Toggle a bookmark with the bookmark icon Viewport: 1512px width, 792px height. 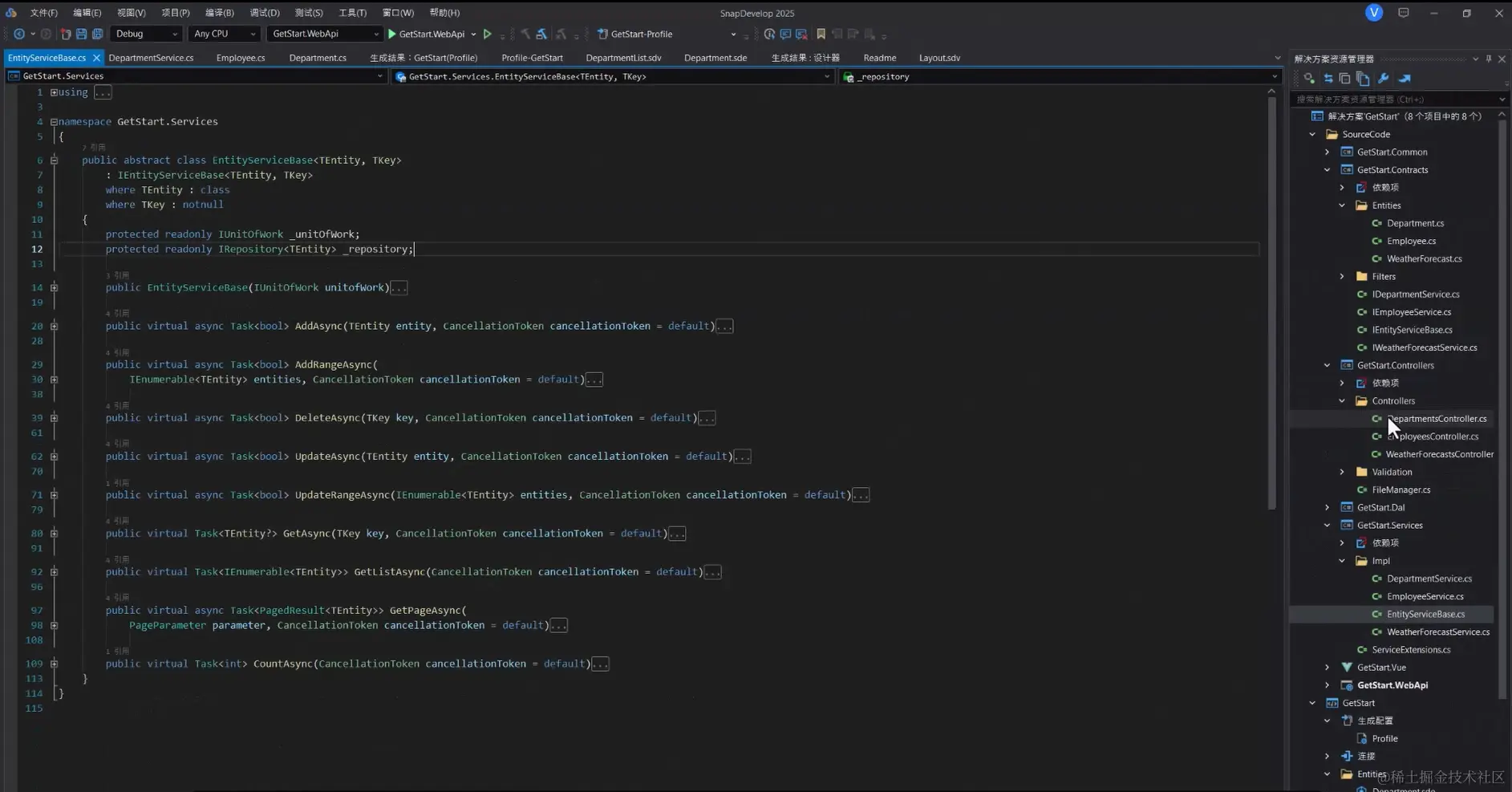821,34
